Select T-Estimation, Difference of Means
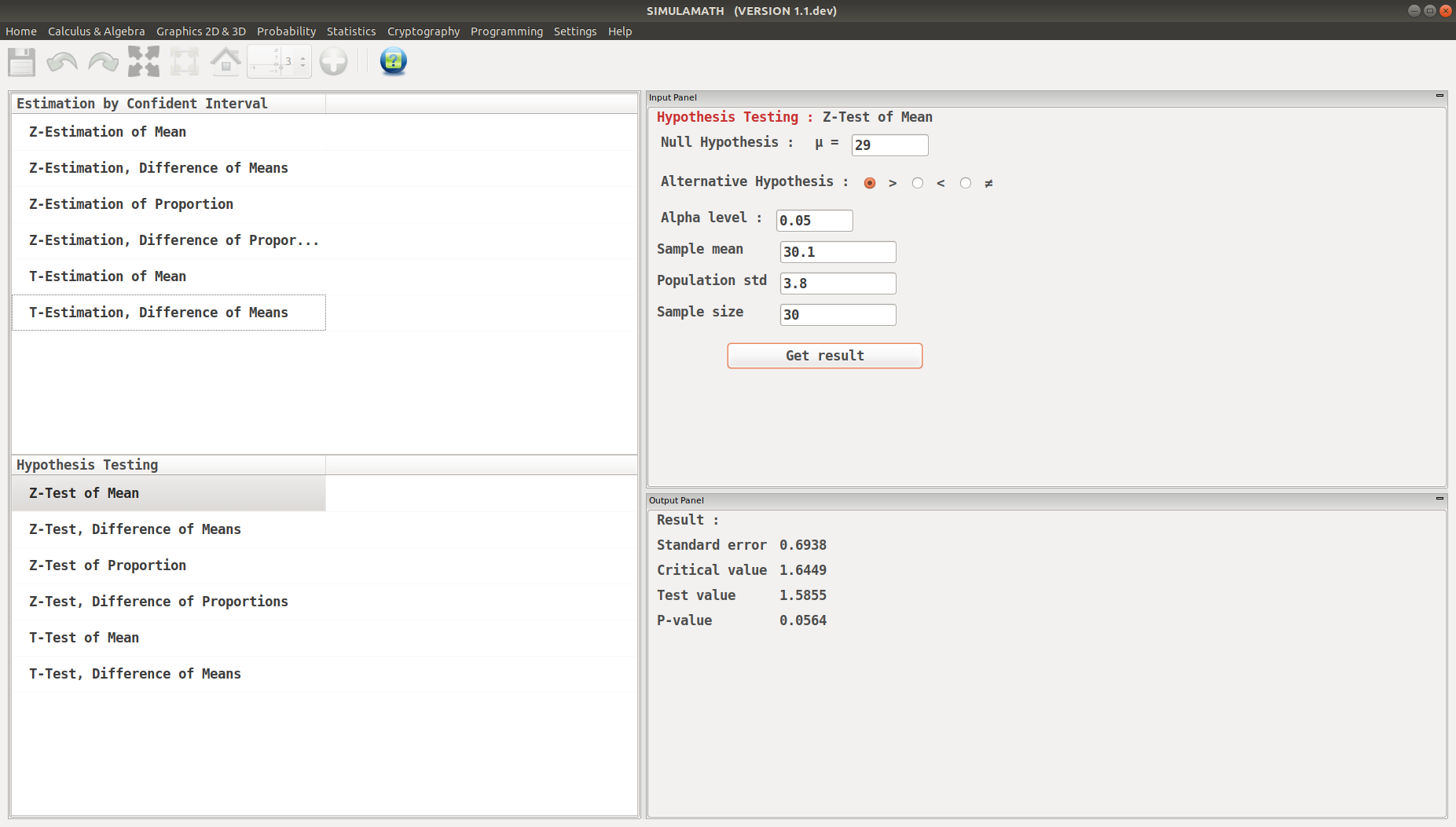The image size is (1456, 827). 169,313
